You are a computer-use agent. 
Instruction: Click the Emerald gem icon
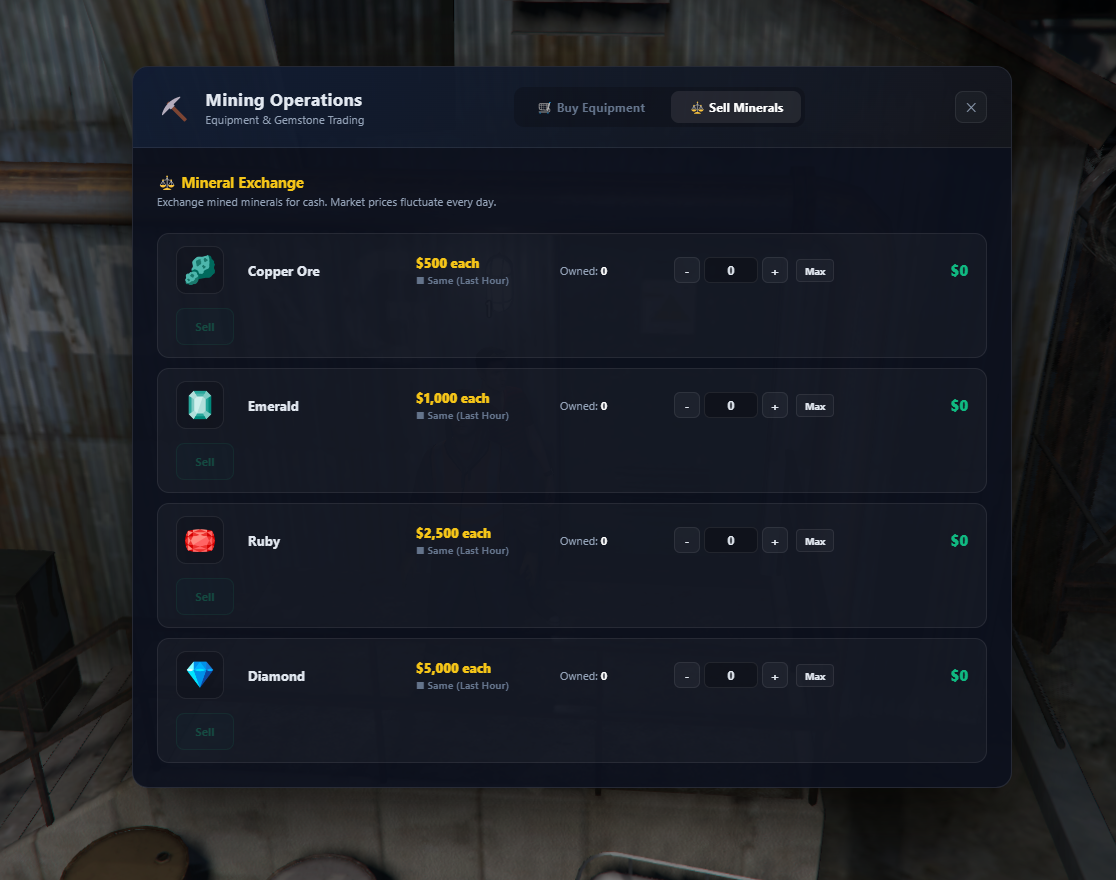(200, 405)
